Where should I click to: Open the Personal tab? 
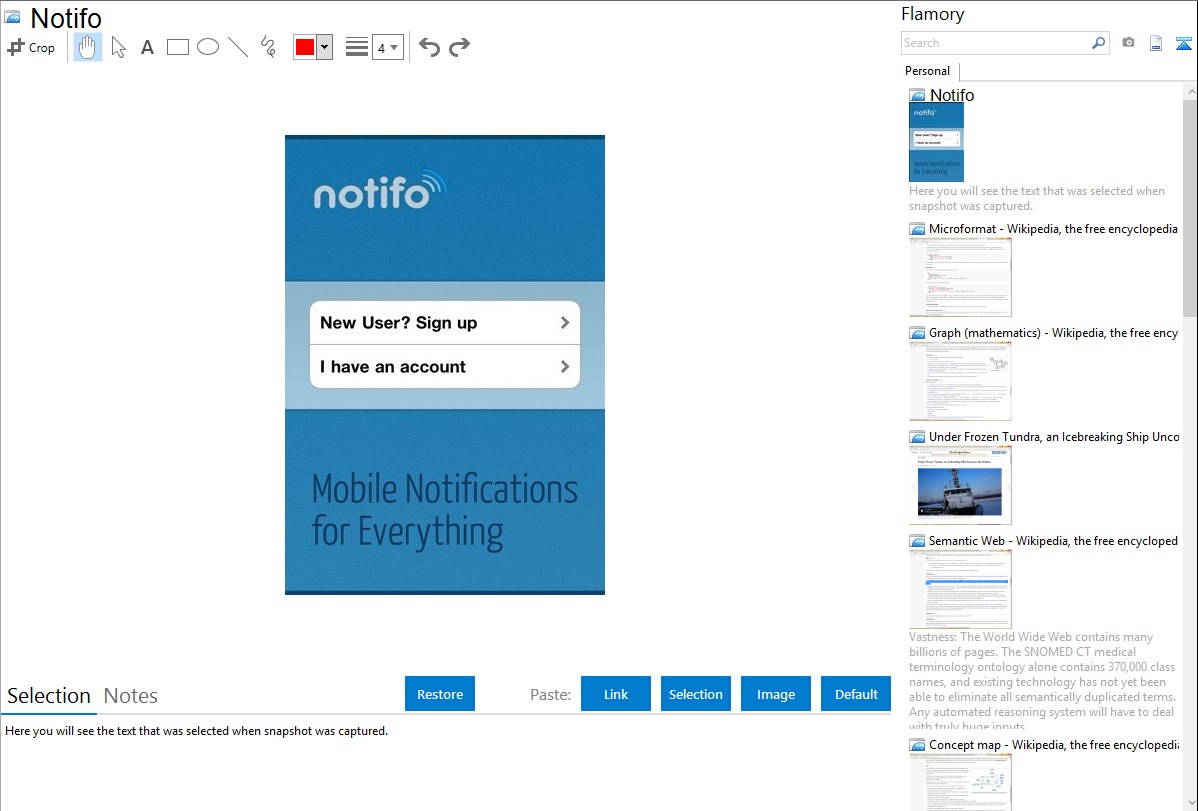click(x=928, y=71)
